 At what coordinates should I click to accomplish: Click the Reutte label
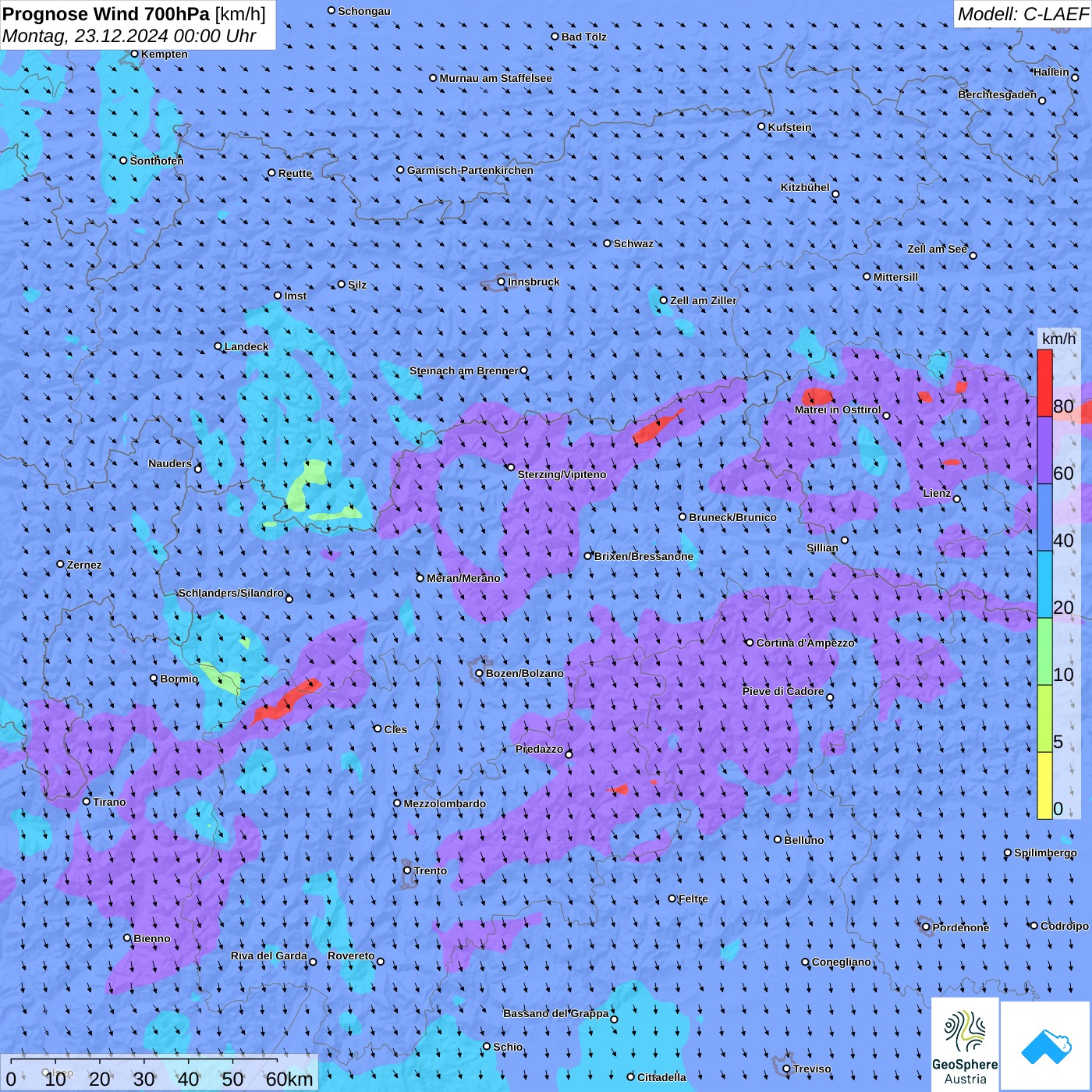(295, 173)
